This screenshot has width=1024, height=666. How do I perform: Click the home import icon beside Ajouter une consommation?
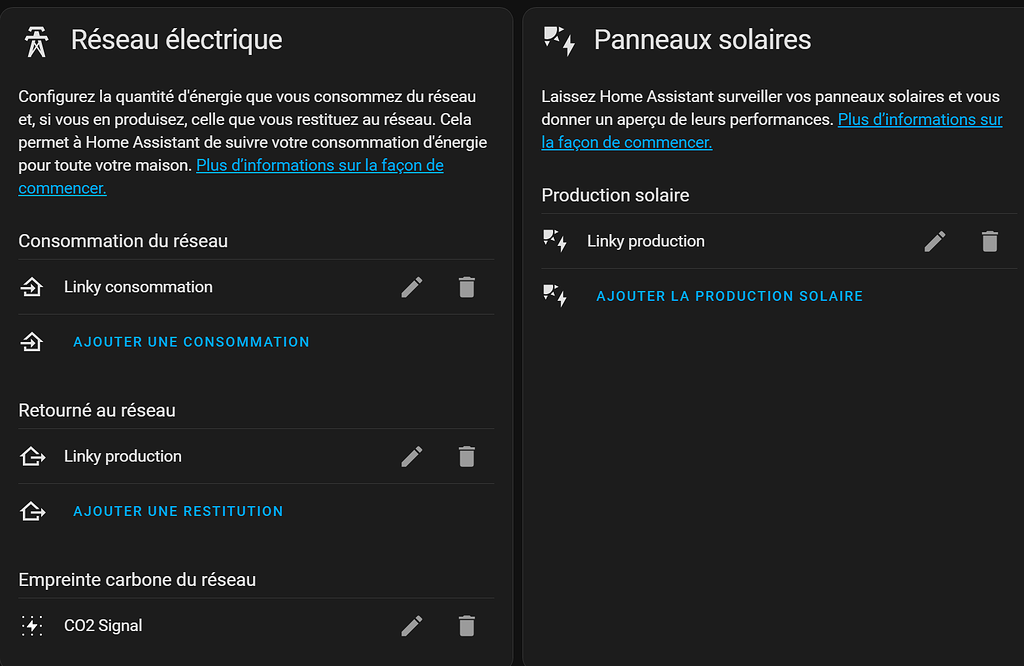[x=32, y=342]
